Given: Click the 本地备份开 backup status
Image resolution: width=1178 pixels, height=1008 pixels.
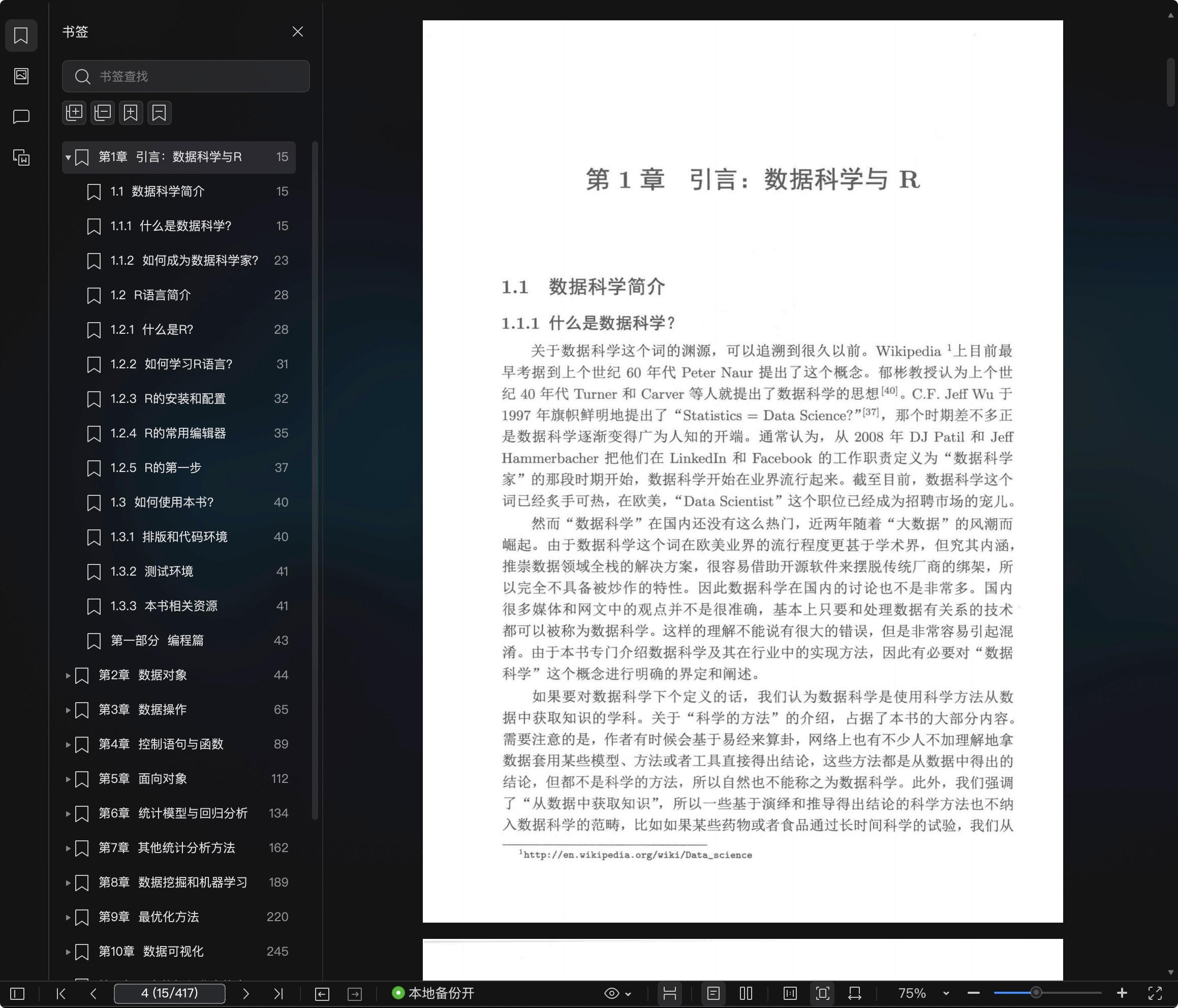Looking at the screenshot, I should click(x=433, y=993).
